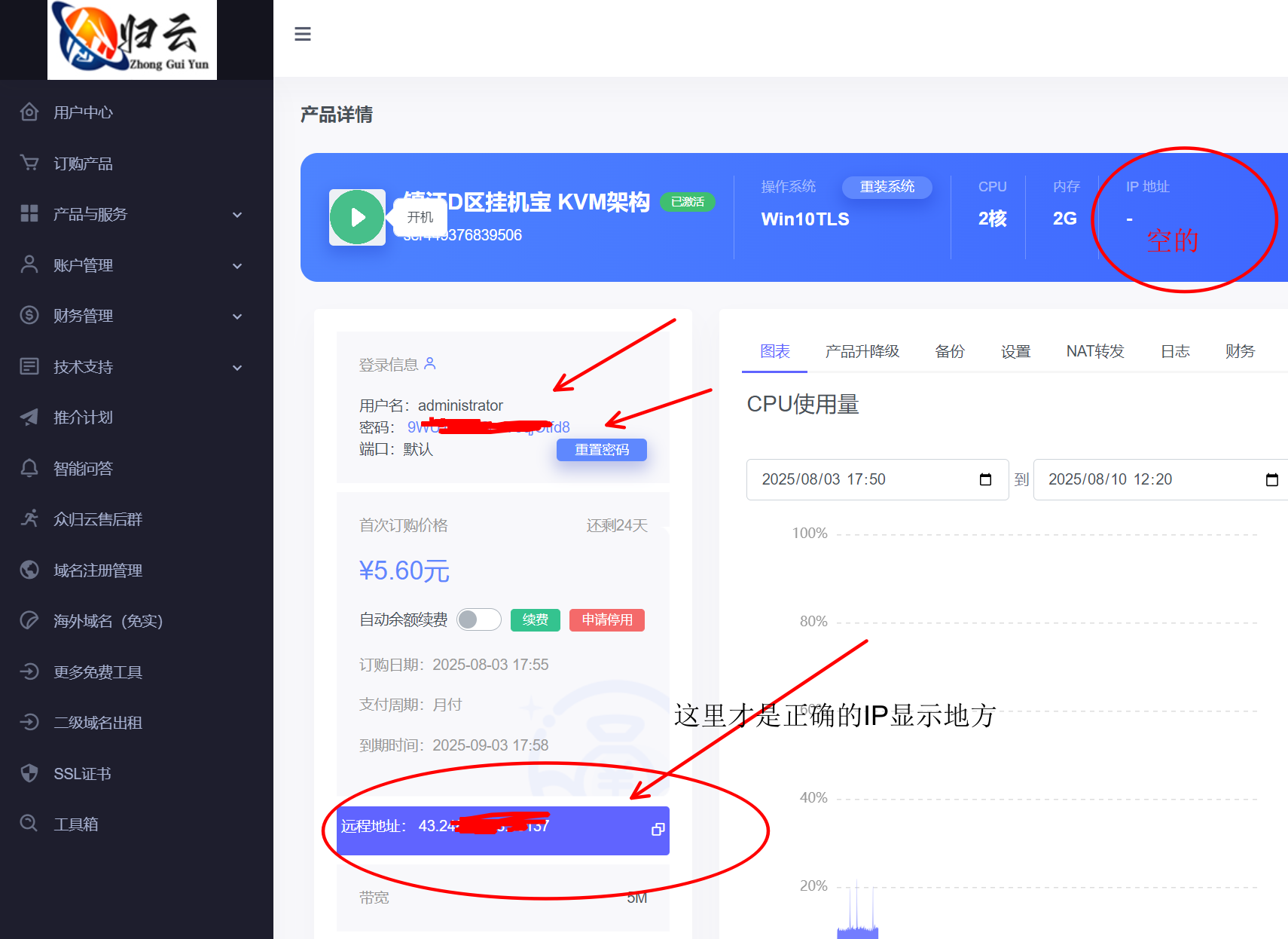The height and width of the screenshot is (939, 1288).
Task: Open the 用户中心 home icon
Action: tap(29, 112)
